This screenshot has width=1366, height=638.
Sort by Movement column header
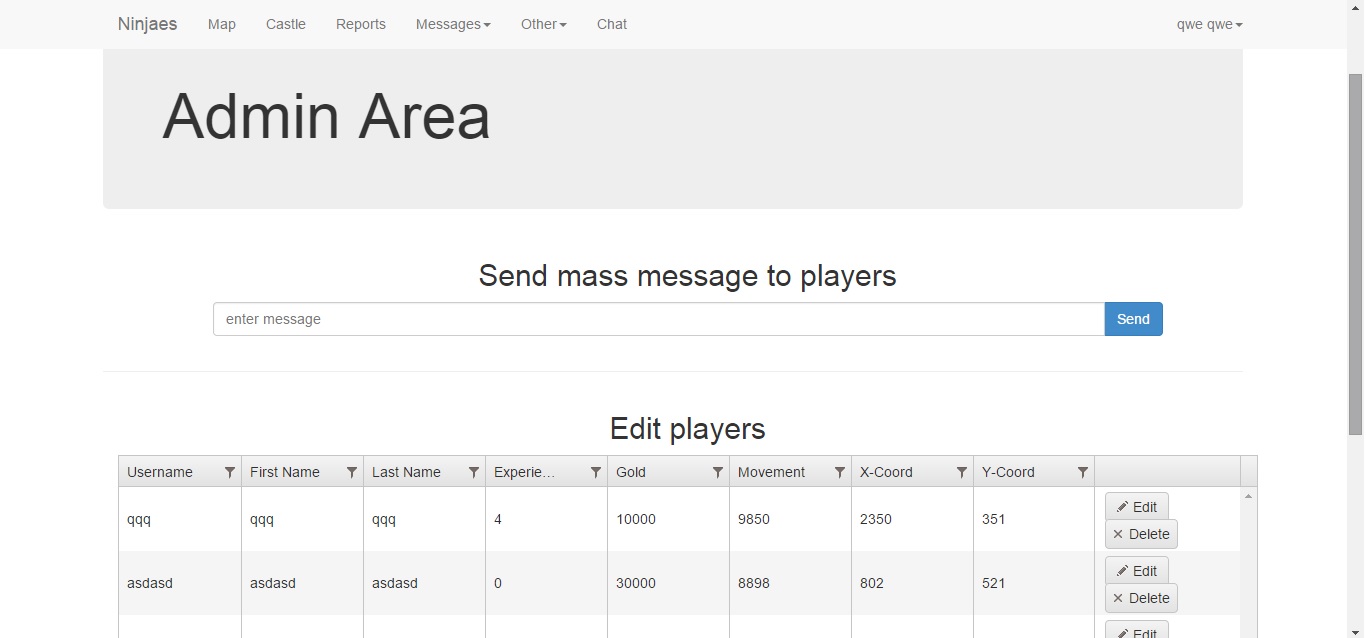coord(771,472)
